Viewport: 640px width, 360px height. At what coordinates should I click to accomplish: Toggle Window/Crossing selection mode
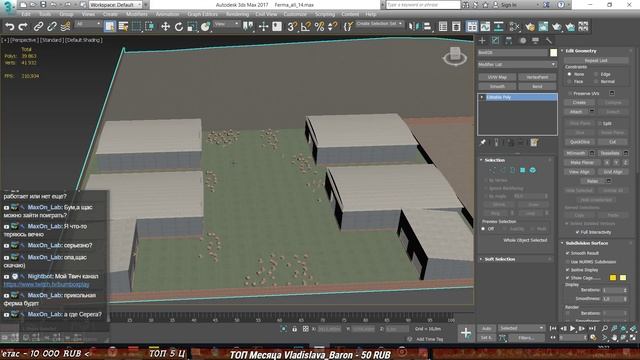[x=150, y=27]
